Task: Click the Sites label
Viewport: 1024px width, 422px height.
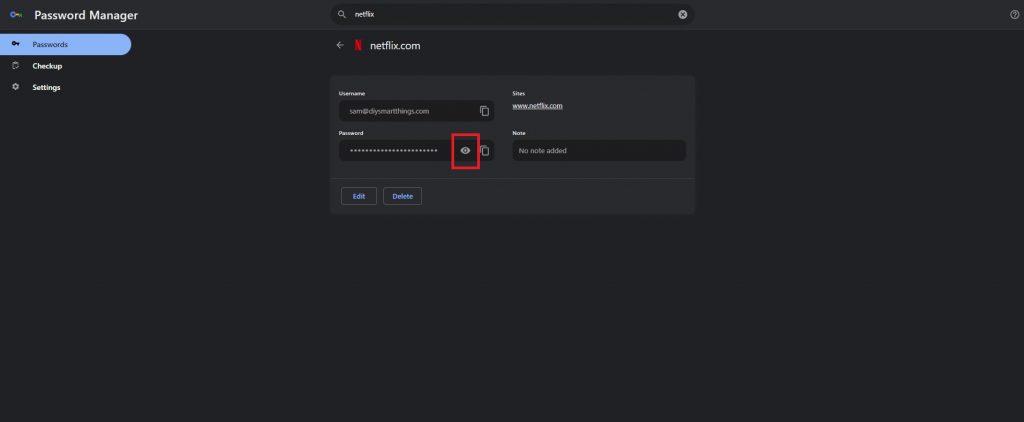Action: tap(519, 93)
